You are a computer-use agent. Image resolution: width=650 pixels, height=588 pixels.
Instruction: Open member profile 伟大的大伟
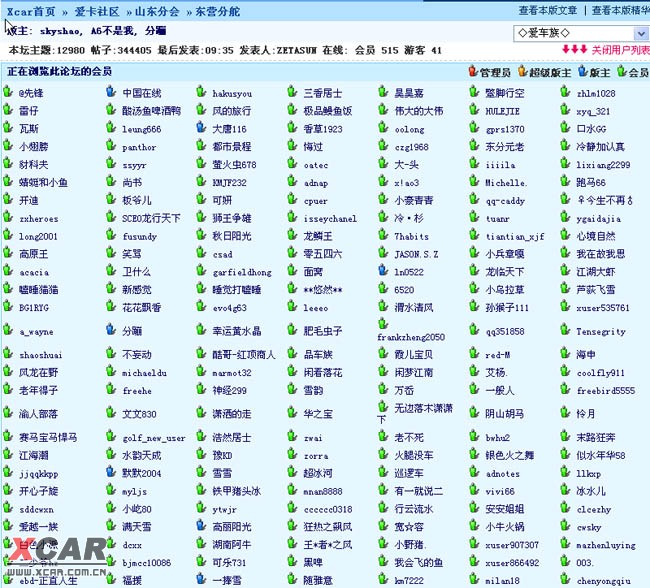(419, 111)
